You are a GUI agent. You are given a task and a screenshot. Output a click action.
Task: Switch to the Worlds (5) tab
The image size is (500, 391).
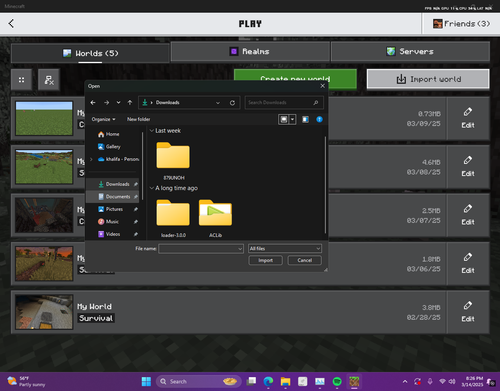point(90,53)
